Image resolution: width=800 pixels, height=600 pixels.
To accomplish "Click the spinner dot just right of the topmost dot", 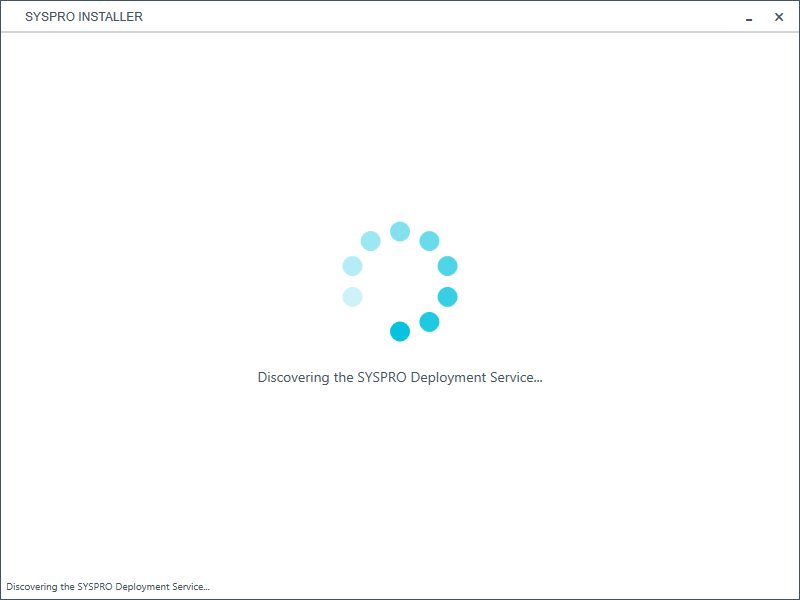I will point(429,241).
